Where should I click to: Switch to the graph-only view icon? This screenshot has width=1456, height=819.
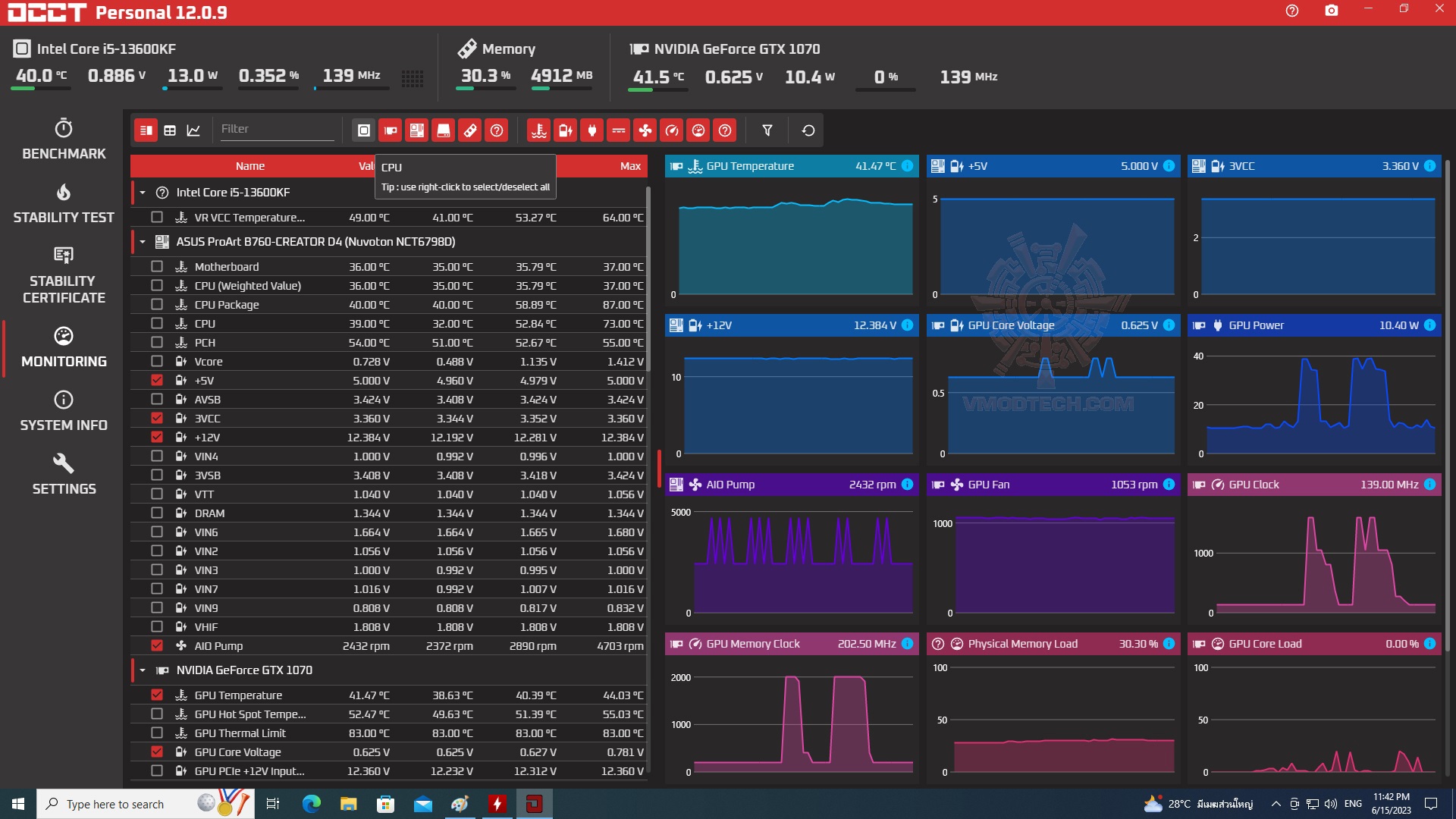tap(193, 130)
